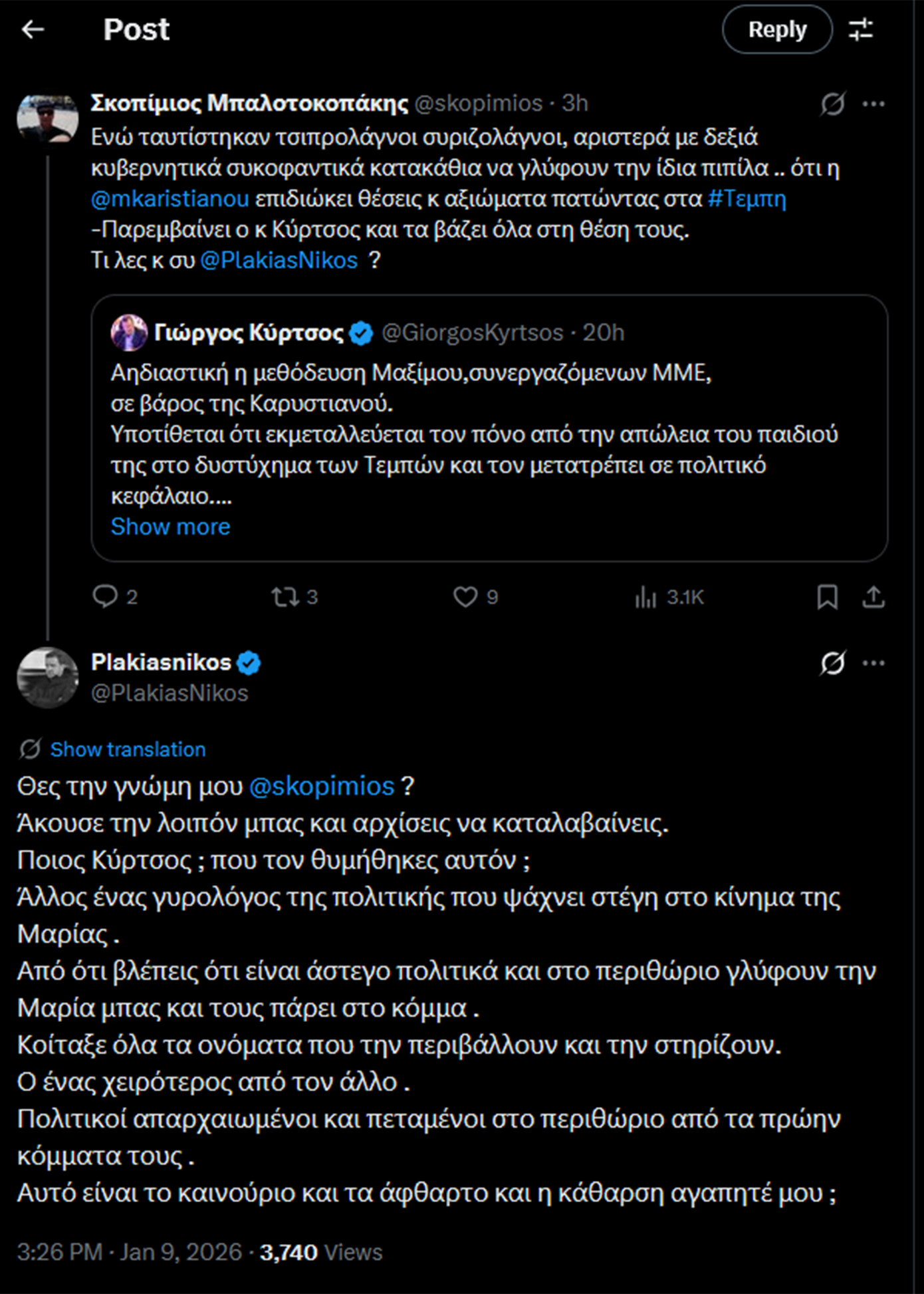Click the repost icon with 3 reposts

(x=285, y=596)
